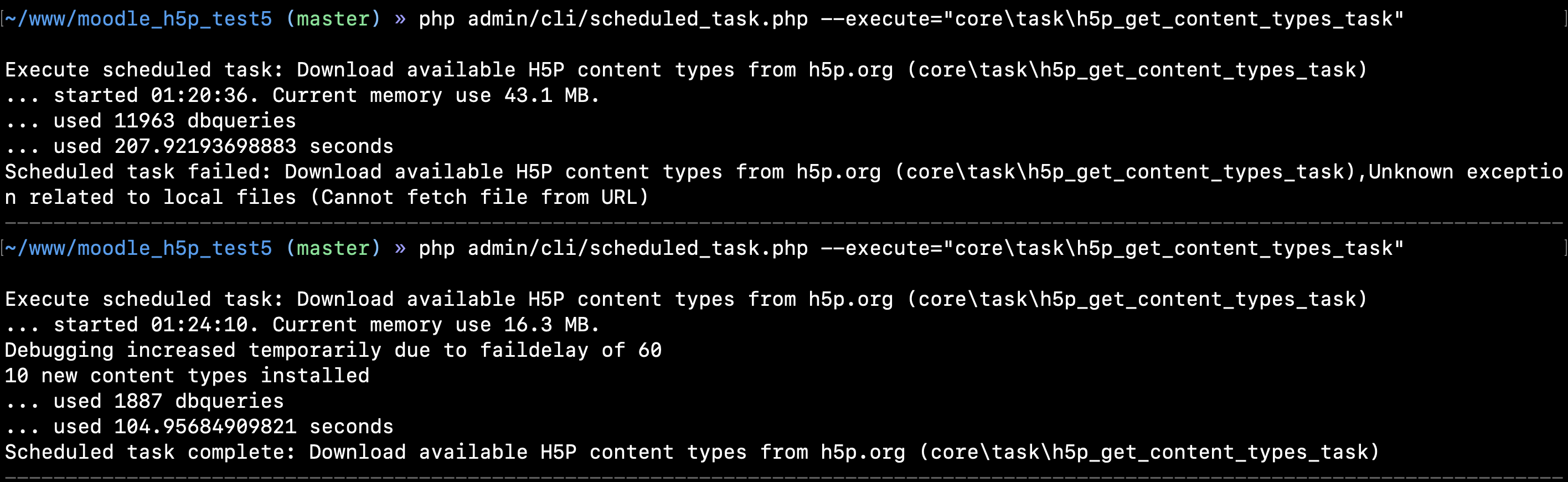Image resolution: width=1568 pixels, height=482 pixels.
Task: Click the second prompt's moodle_h5p_test5 path
Action: click(x=139, y=248)
